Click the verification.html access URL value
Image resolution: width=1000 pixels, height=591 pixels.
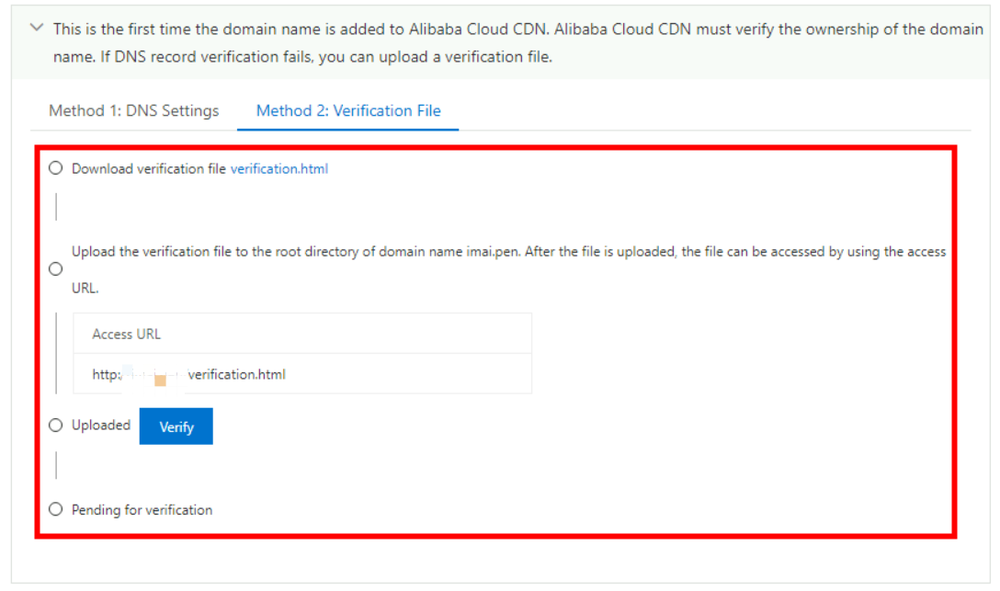(x=236, y=375)
